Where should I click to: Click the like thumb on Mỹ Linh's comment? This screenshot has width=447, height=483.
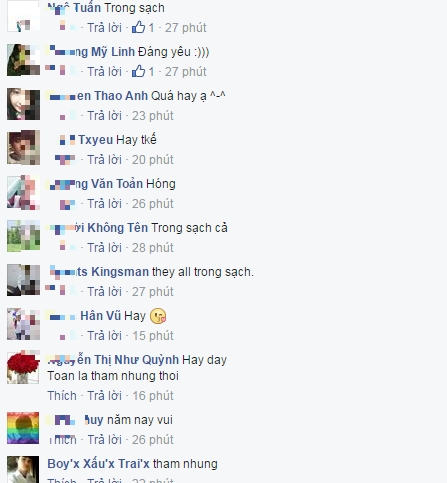[138, 71]
